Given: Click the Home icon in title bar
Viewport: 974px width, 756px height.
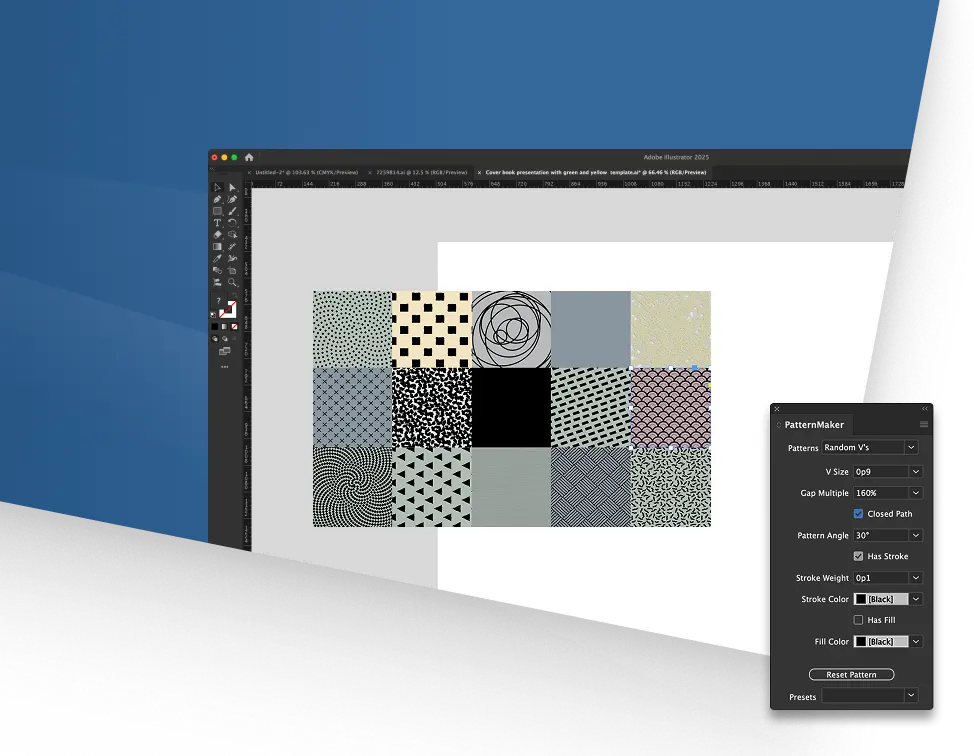Looking at the screenshot, I should point(249,157).
